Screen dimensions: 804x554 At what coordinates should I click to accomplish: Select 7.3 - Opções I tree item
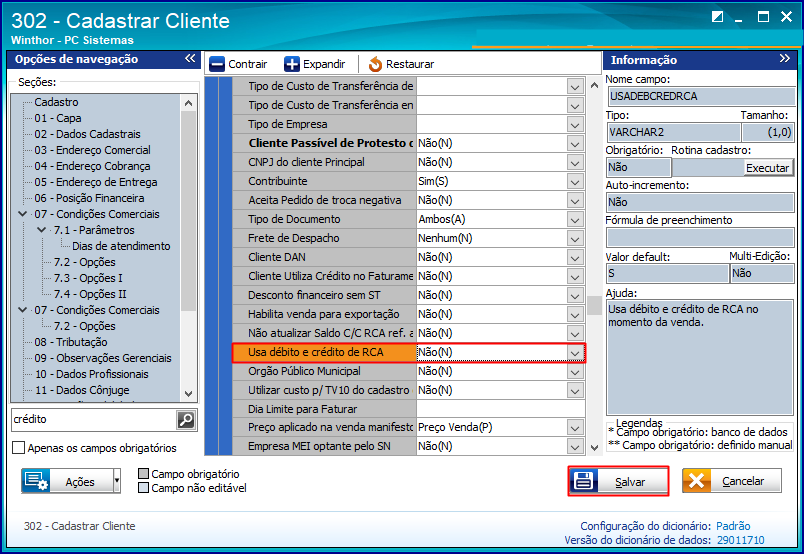[x=88, y=278]
